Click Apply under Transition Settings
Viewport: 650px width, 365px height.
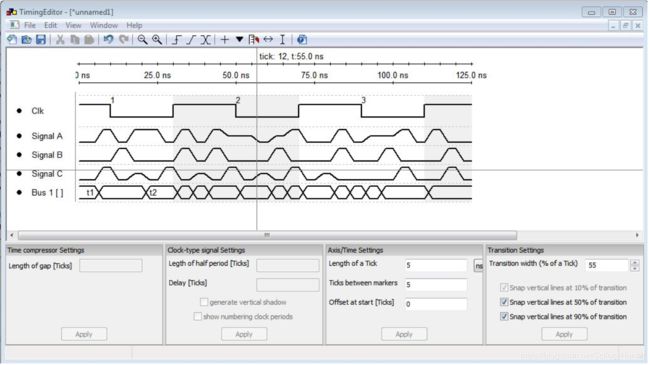tap(564, 334)
